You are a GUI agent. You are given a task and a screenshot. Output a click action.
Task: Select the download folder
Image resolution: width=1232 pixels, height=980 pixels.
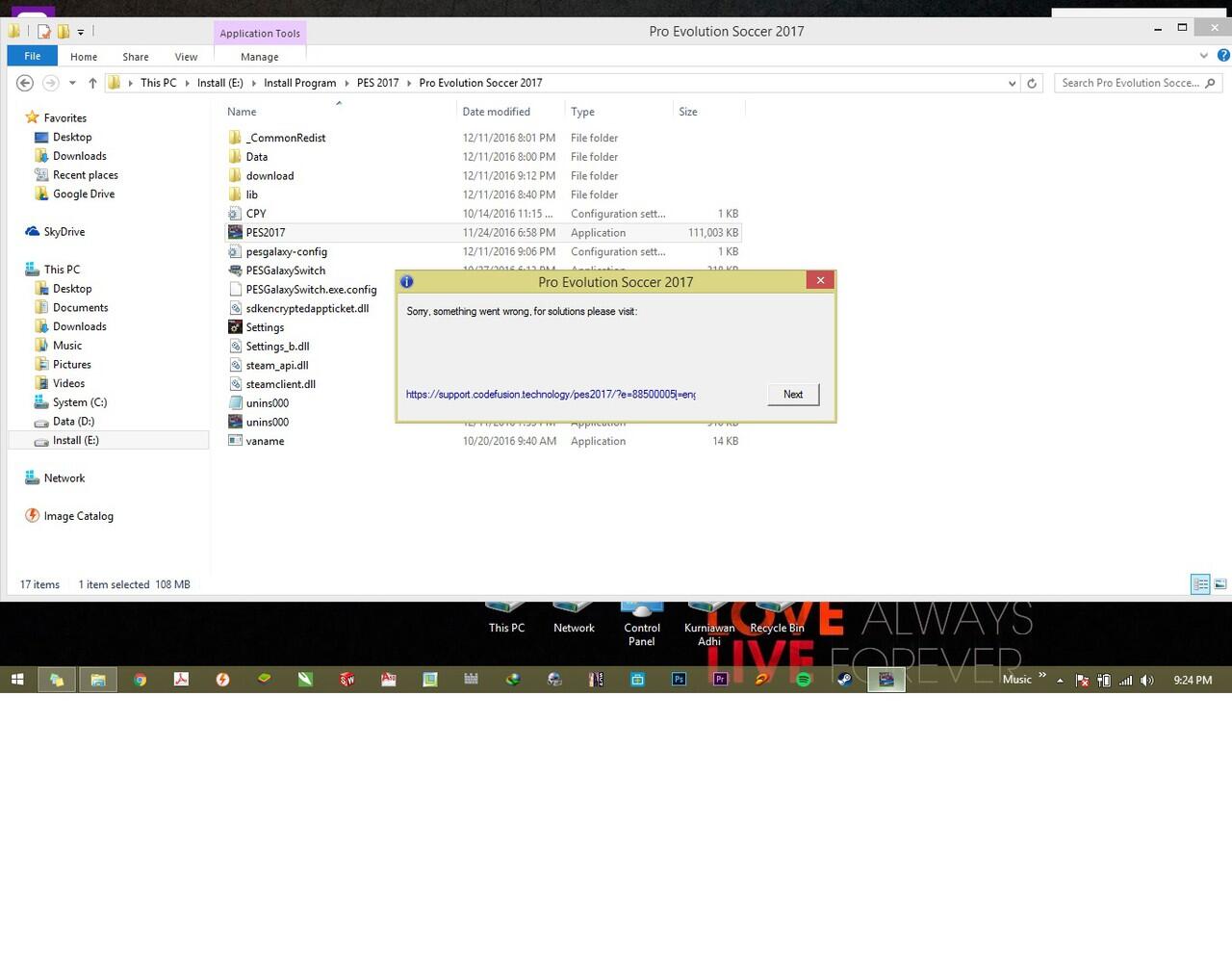point(269,175)
